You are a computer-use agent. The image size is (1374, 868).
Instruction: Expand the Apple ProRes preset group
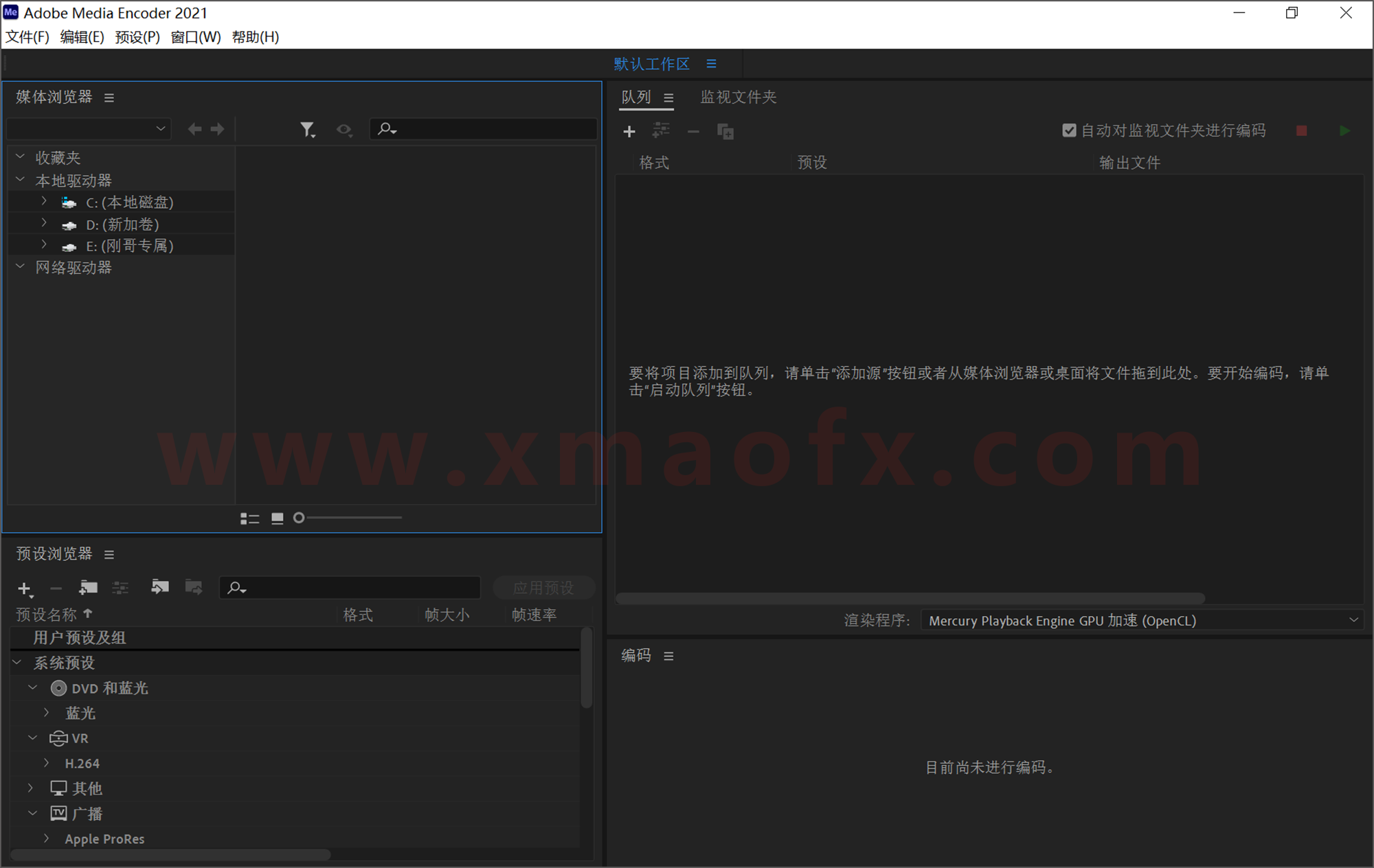[x=46, y=838]
